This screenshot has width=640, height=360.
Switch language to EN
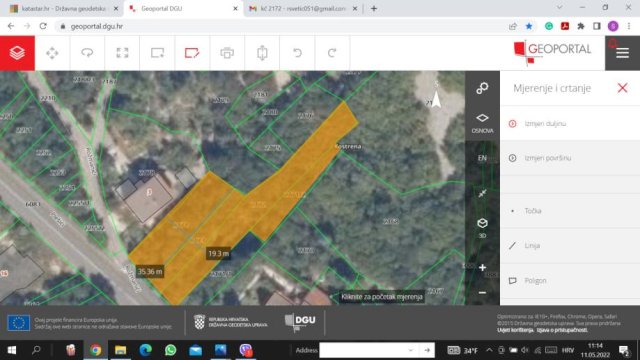(482, 158)
